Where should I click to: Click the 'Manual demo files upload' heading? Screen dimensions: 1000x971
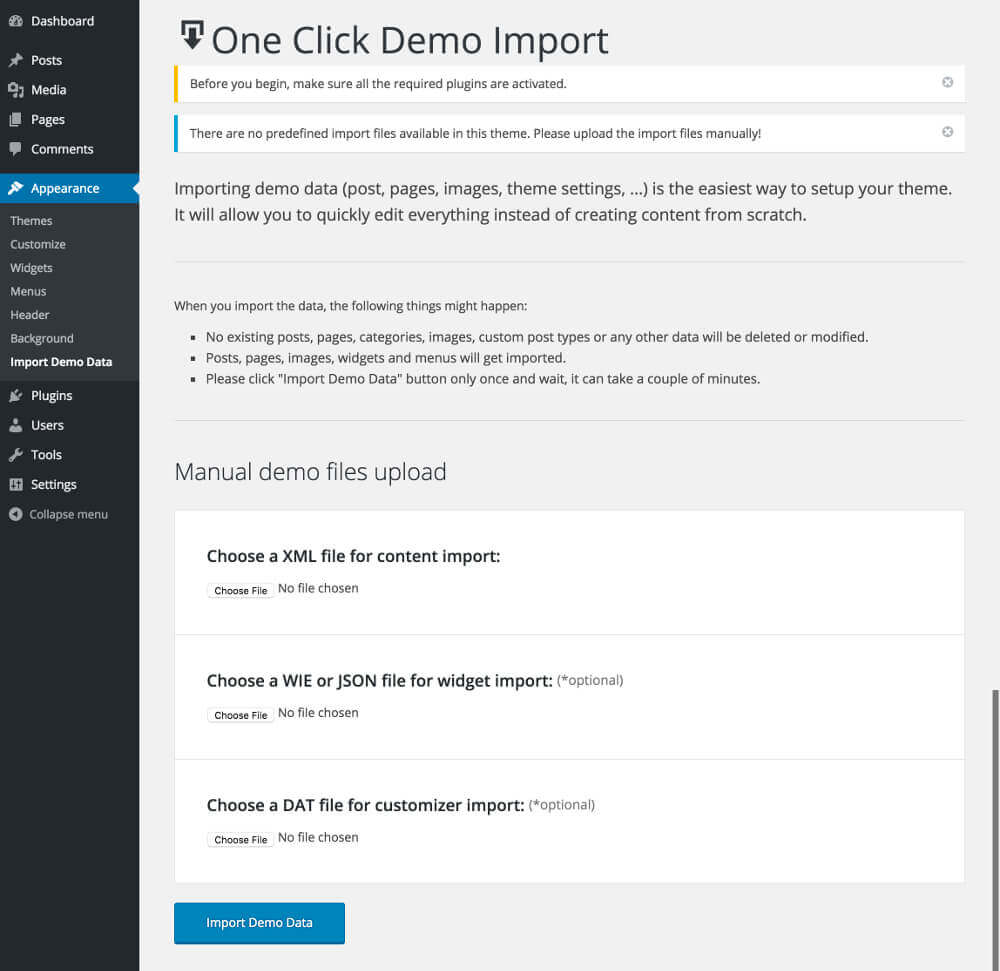(x=310, y=472)
